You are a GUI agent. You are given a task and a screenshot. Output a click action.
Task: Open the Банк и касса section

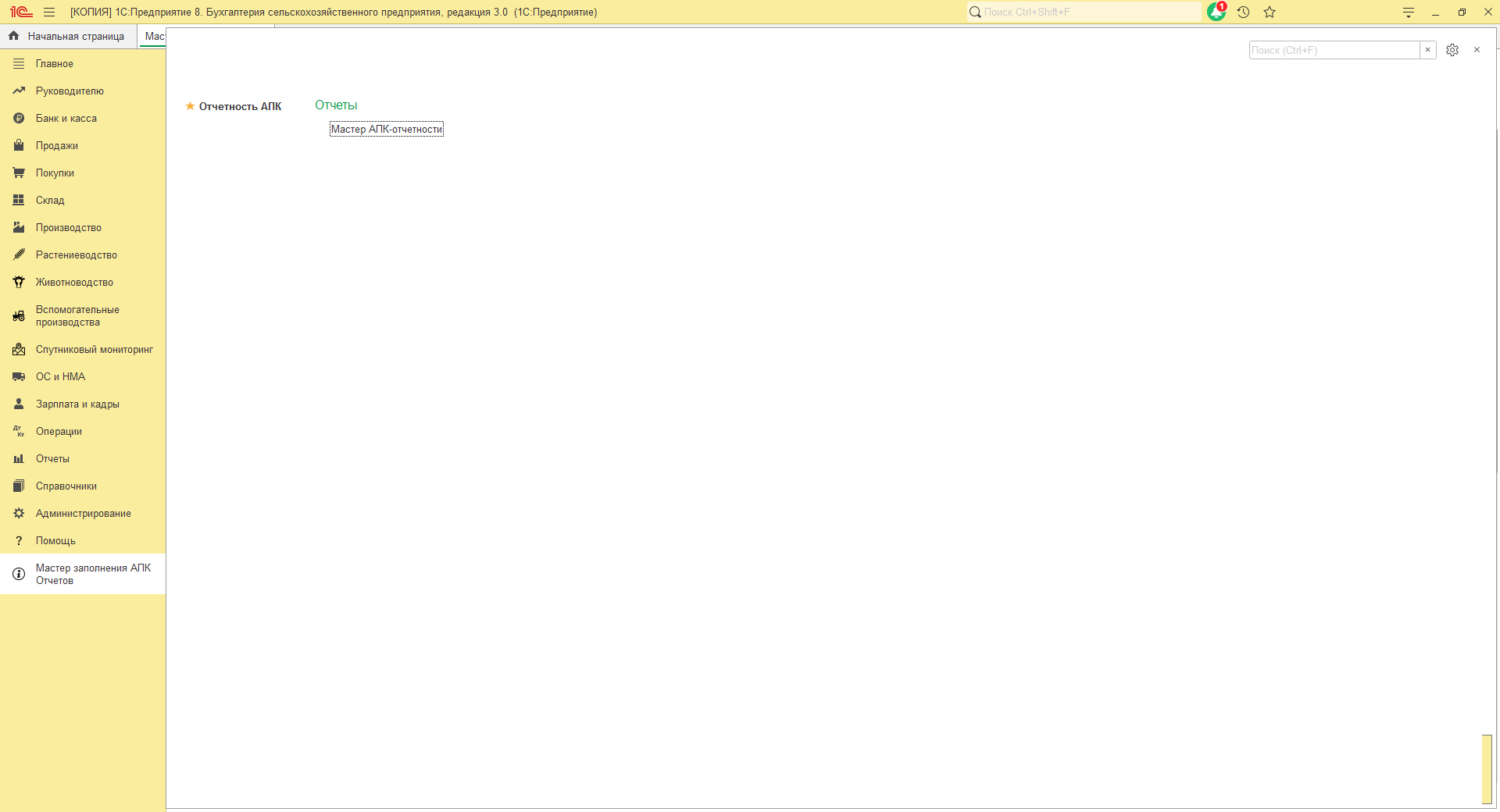[x=83, y=119]
